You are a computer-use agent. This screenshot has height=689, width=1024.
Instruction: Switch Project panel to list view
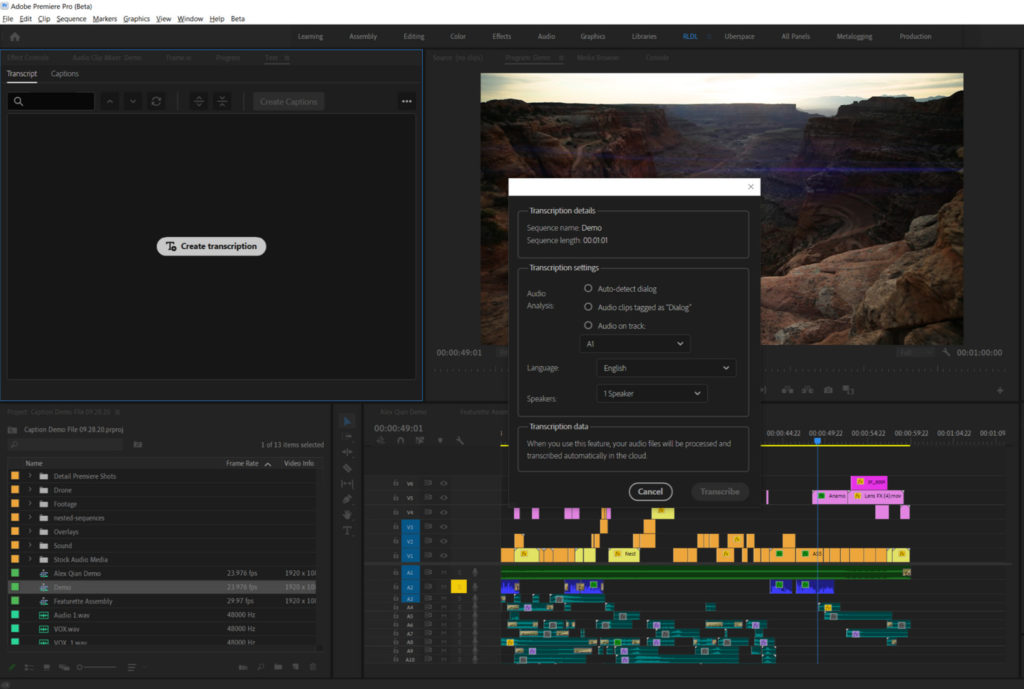click(x=29, y=667)
